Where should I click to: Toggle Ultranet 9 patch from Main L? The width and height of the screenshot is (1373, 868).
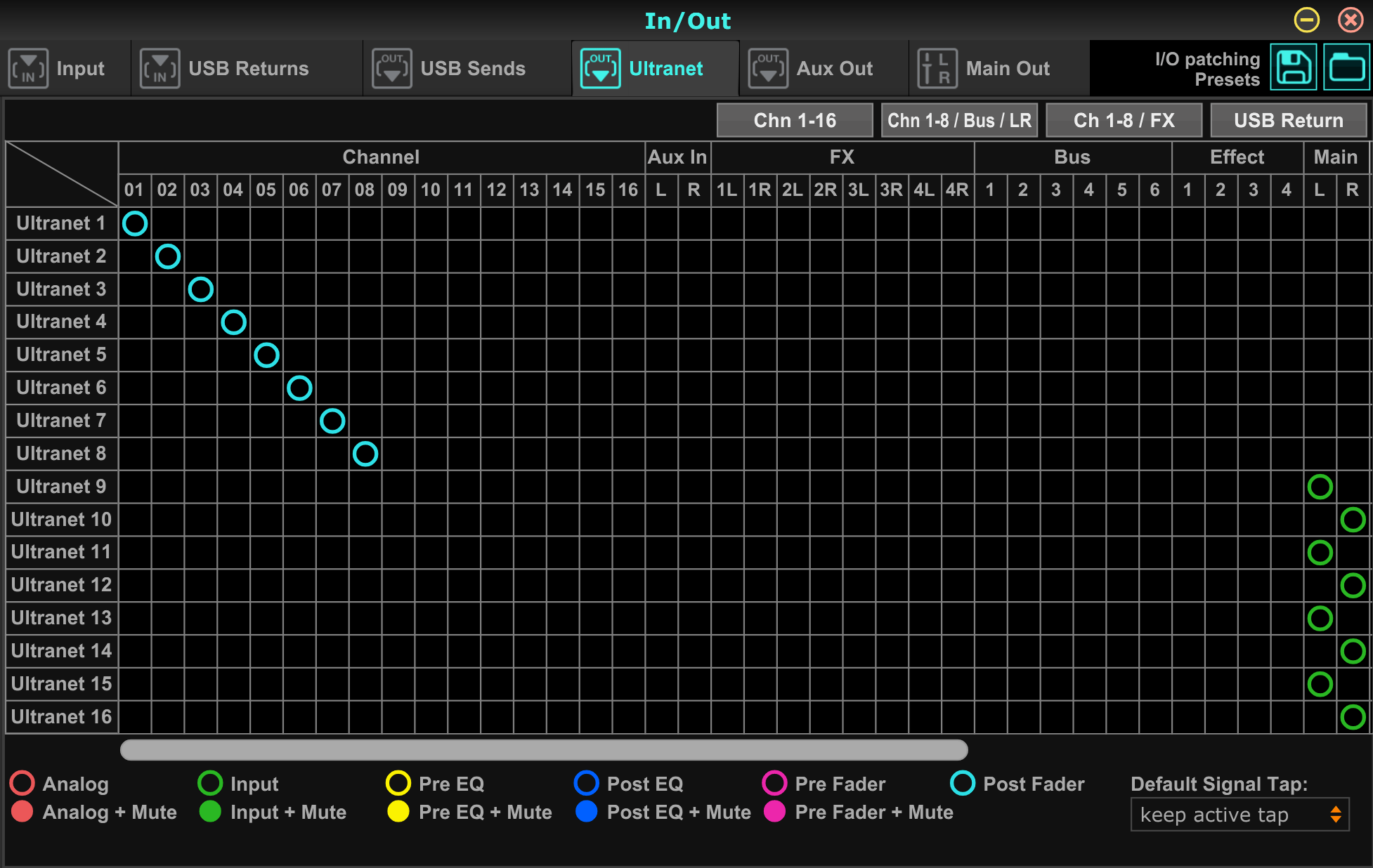[x=1320, y=487]
